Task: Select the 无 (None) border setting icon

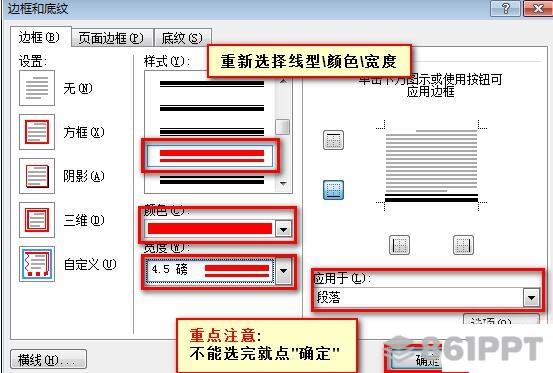Action: point(37,88)
